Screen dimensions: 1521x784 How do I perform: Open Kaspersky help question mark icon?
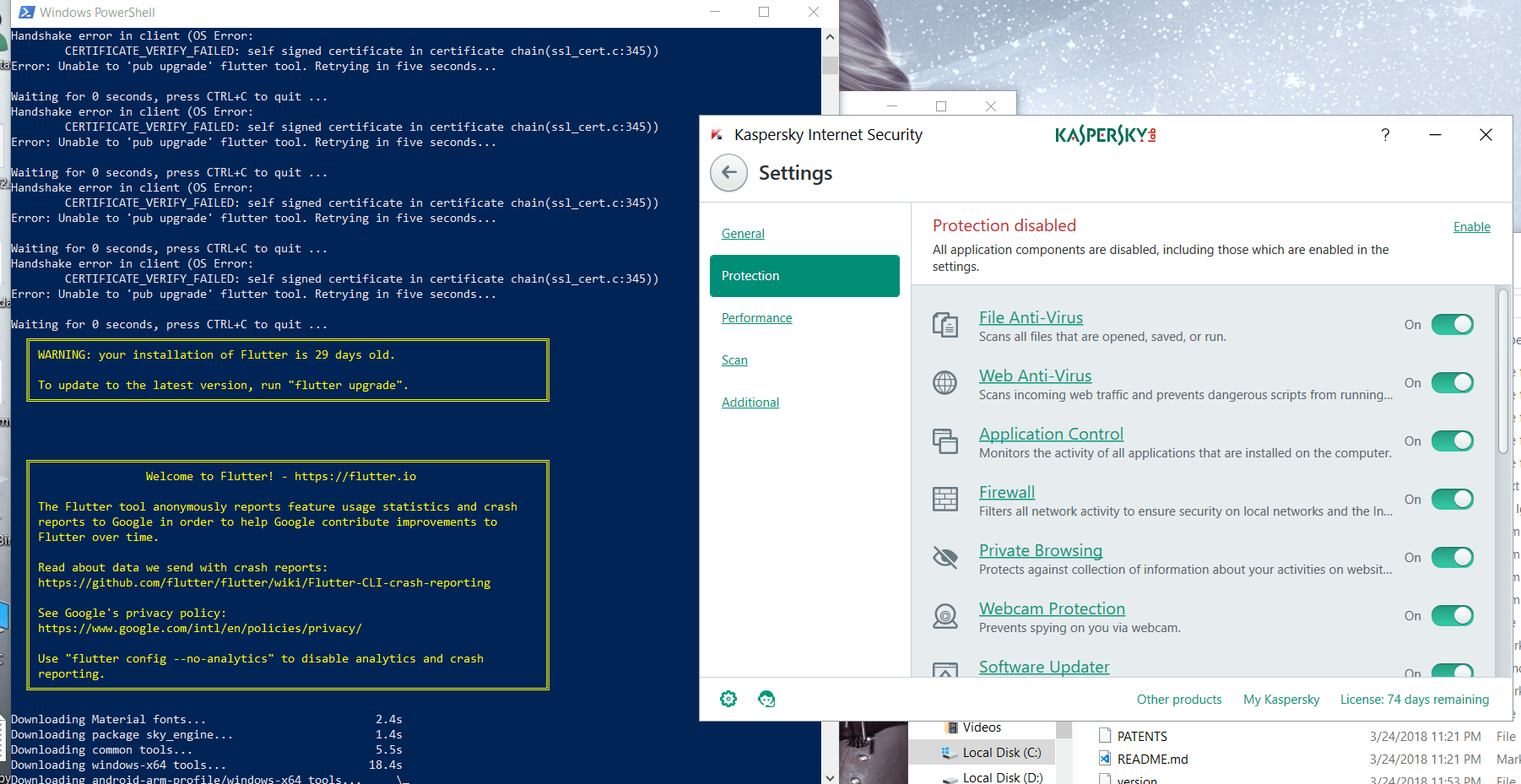point(1385,135)
